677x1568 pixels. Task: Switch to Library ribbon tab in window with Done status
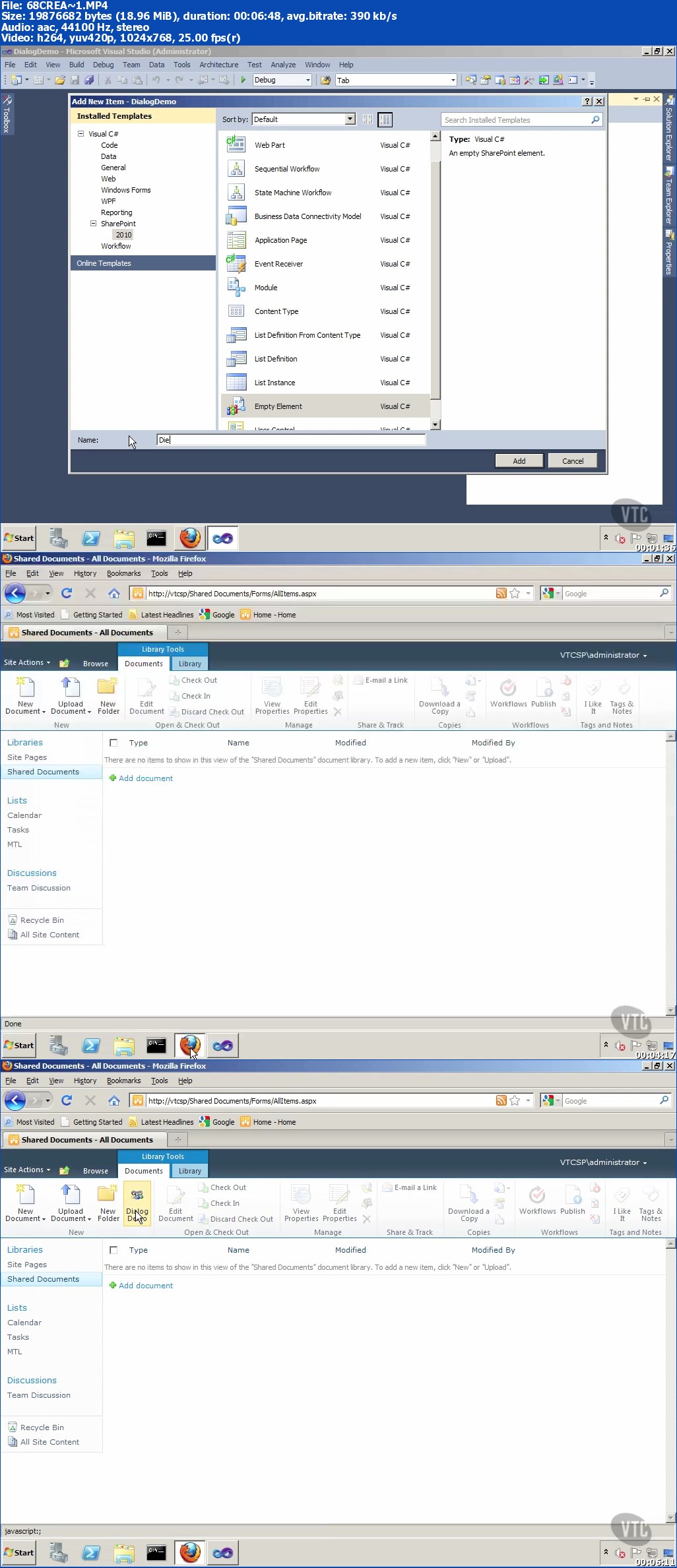tap(189, 664)
